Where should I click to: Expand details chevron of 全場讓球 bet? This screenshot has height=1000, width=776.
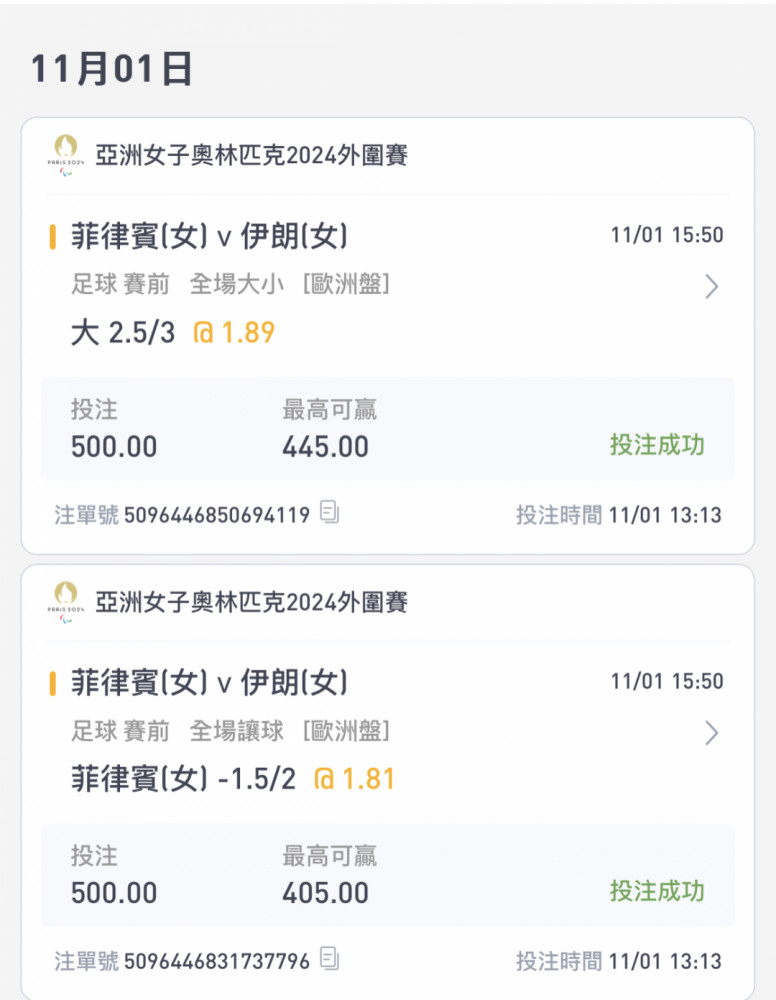coord(712,733)
